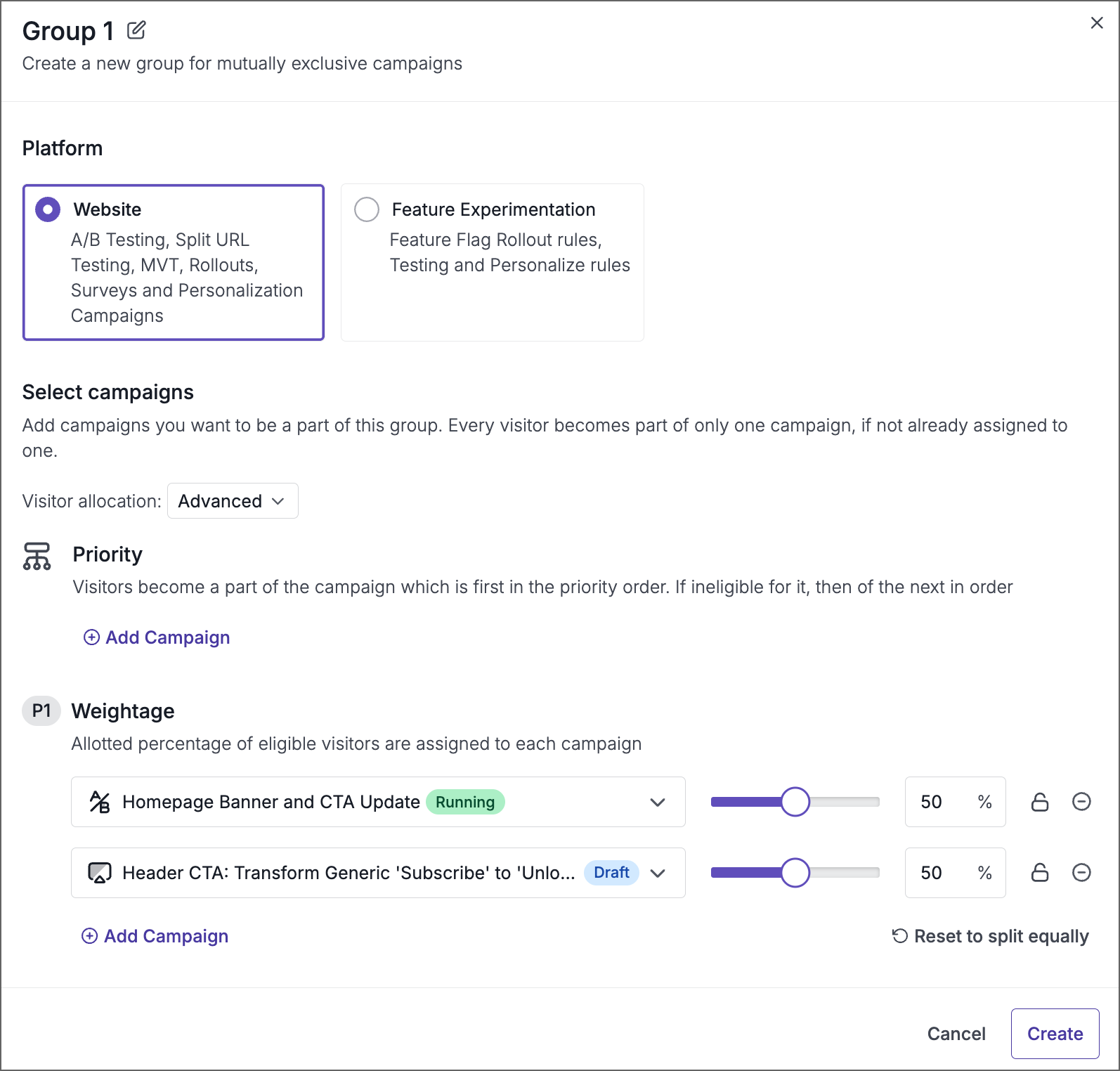
Task: Click Reset to split equally
Action: tap(991, 936)
